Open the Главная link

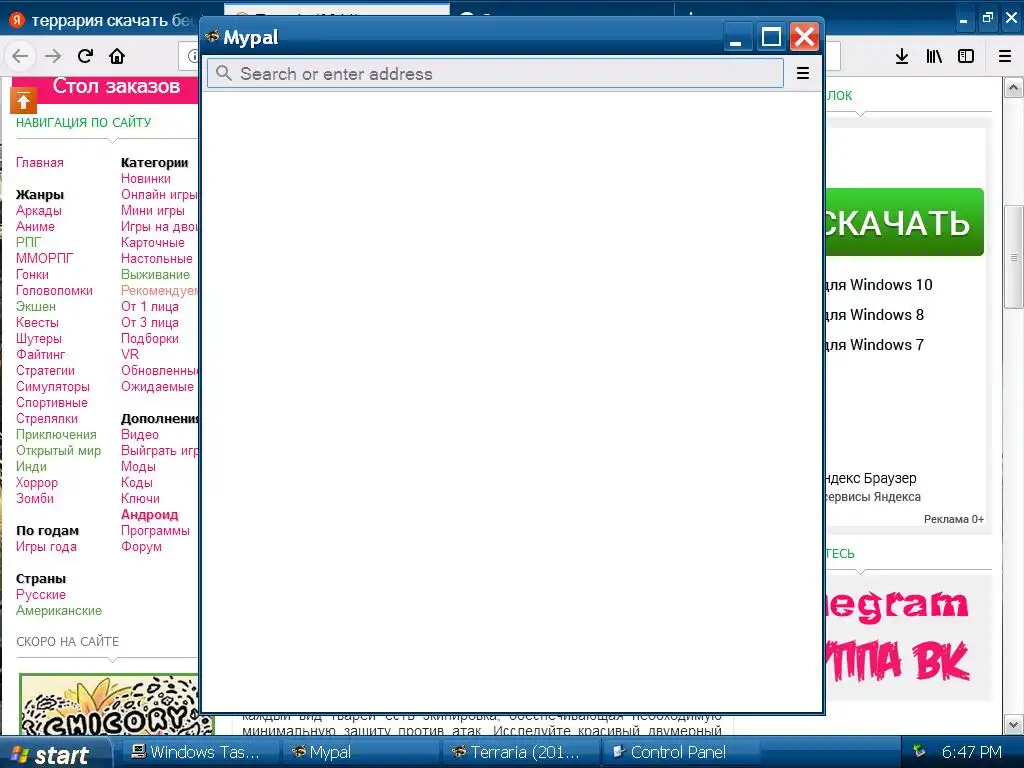(x=40, y=163)
